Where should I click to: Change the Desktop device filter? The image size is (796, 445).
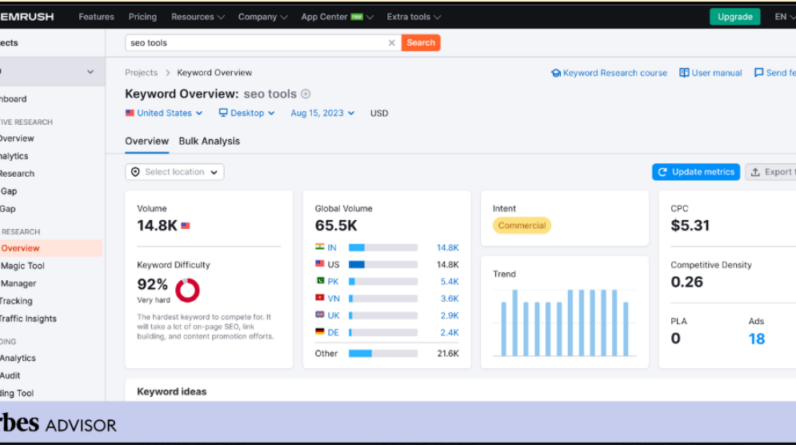247,113
